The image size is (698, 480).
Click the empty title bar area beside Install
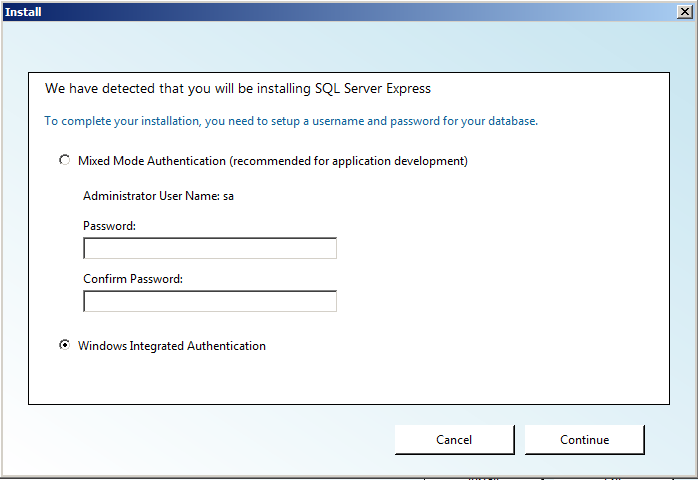coord(356,12)
